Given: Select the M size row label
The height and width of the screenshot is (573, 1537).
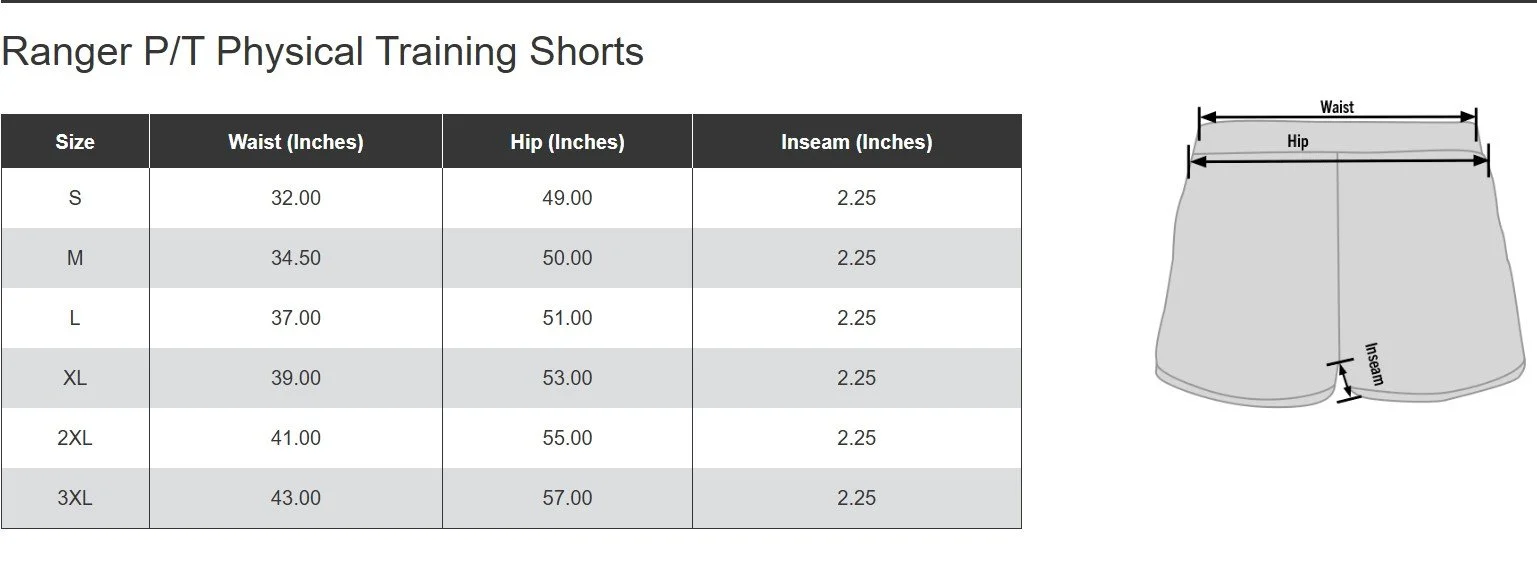Looking at the screenshot, I should pos(75,258).
